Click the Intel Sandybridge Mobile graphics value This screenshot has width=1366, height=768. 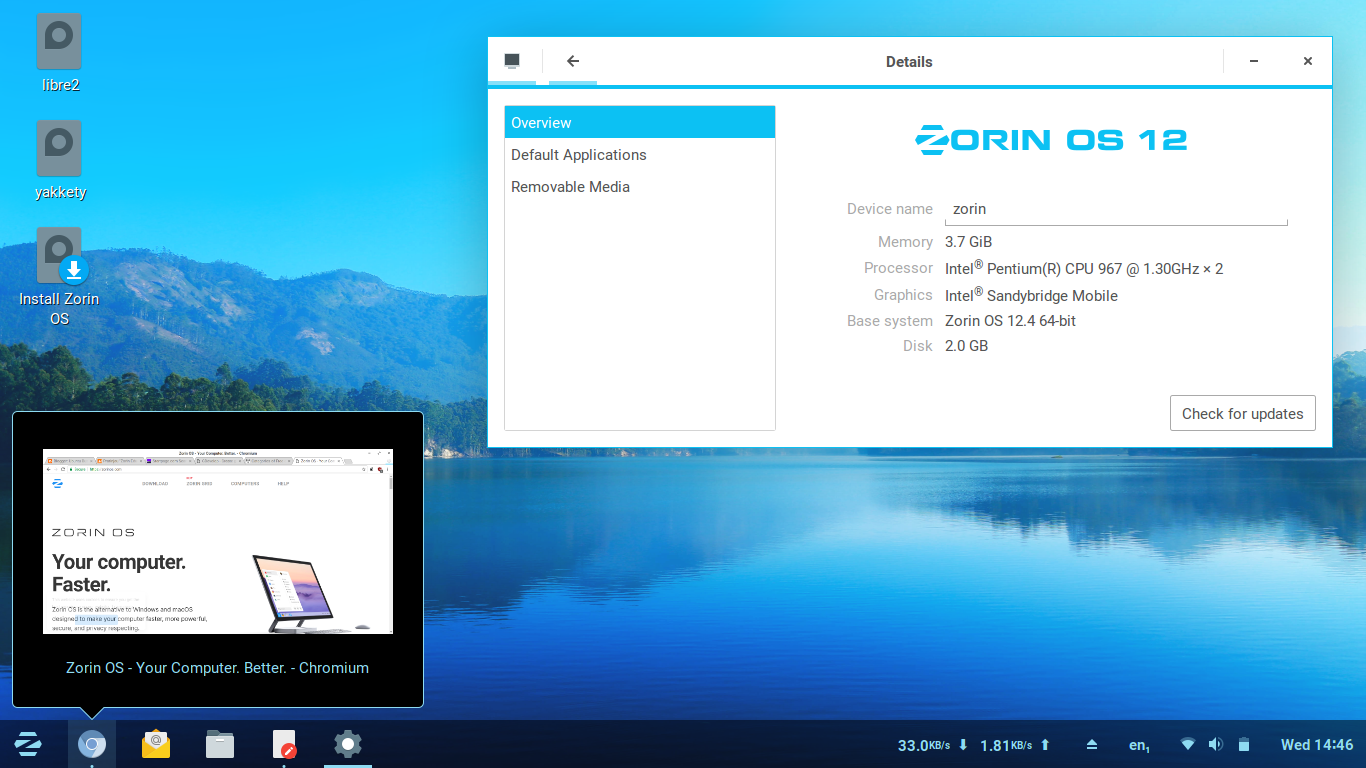[x=1031, y=295]
